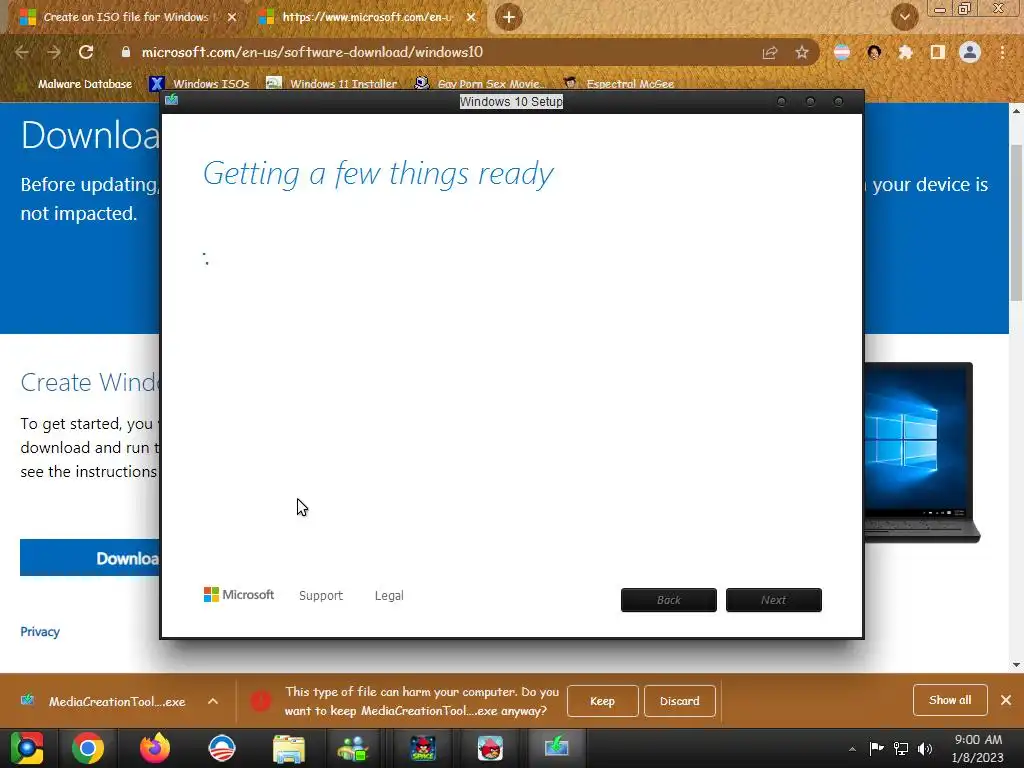
Task: Click the Setup window title bar icon
Action: click(172, 99)
